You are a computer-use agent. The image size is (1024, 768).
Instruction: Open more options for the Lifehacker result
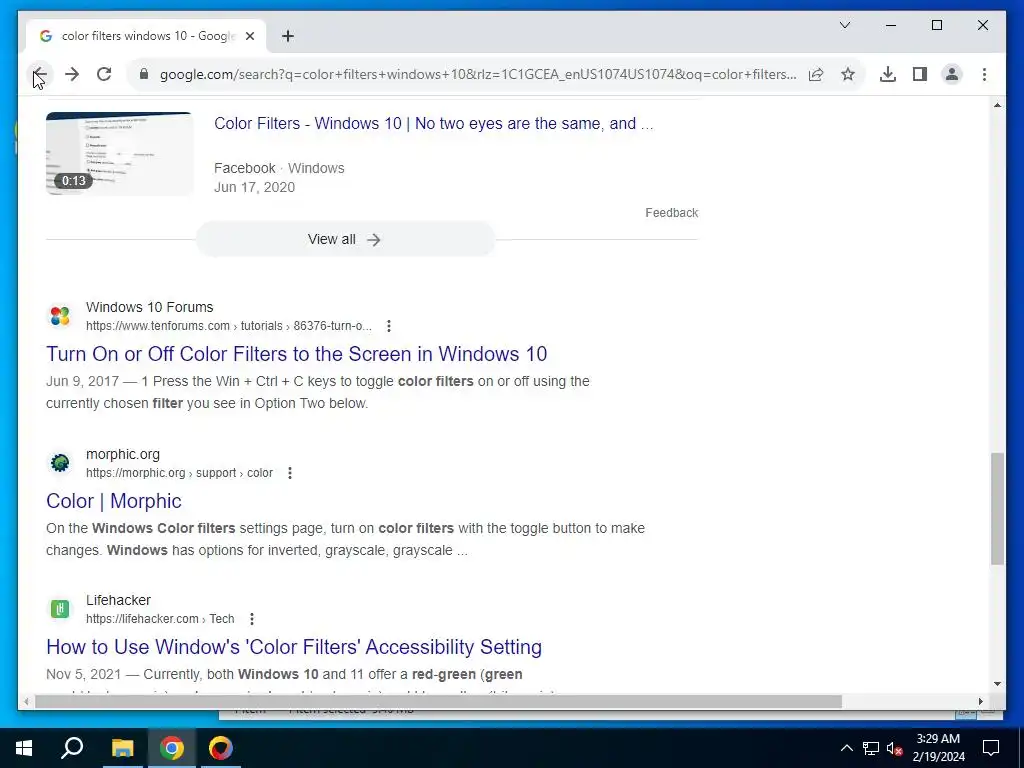point(251,618)
